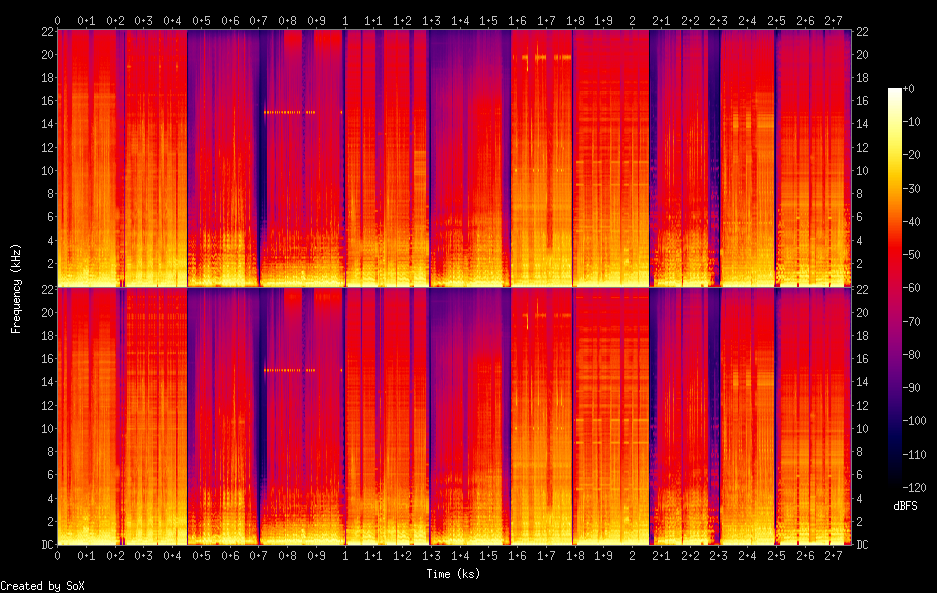Click the DC label on the right frequency axis

[x=864, y=545]
